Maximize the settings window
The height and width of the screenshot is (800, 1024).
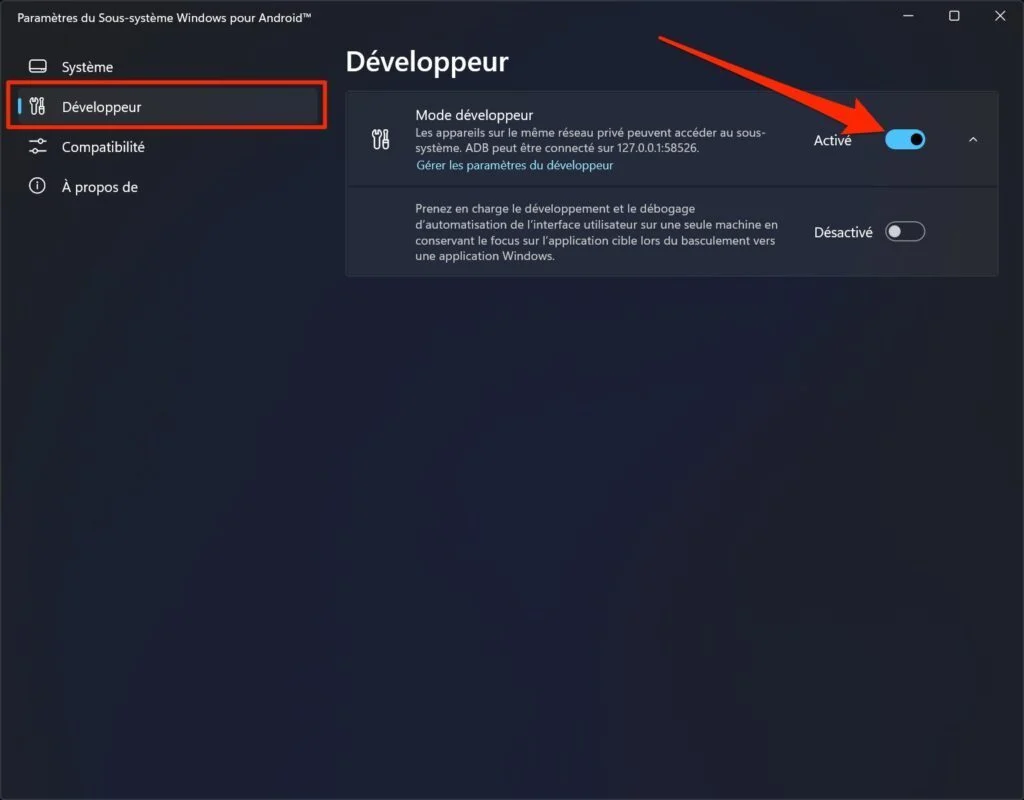point(954,16)
